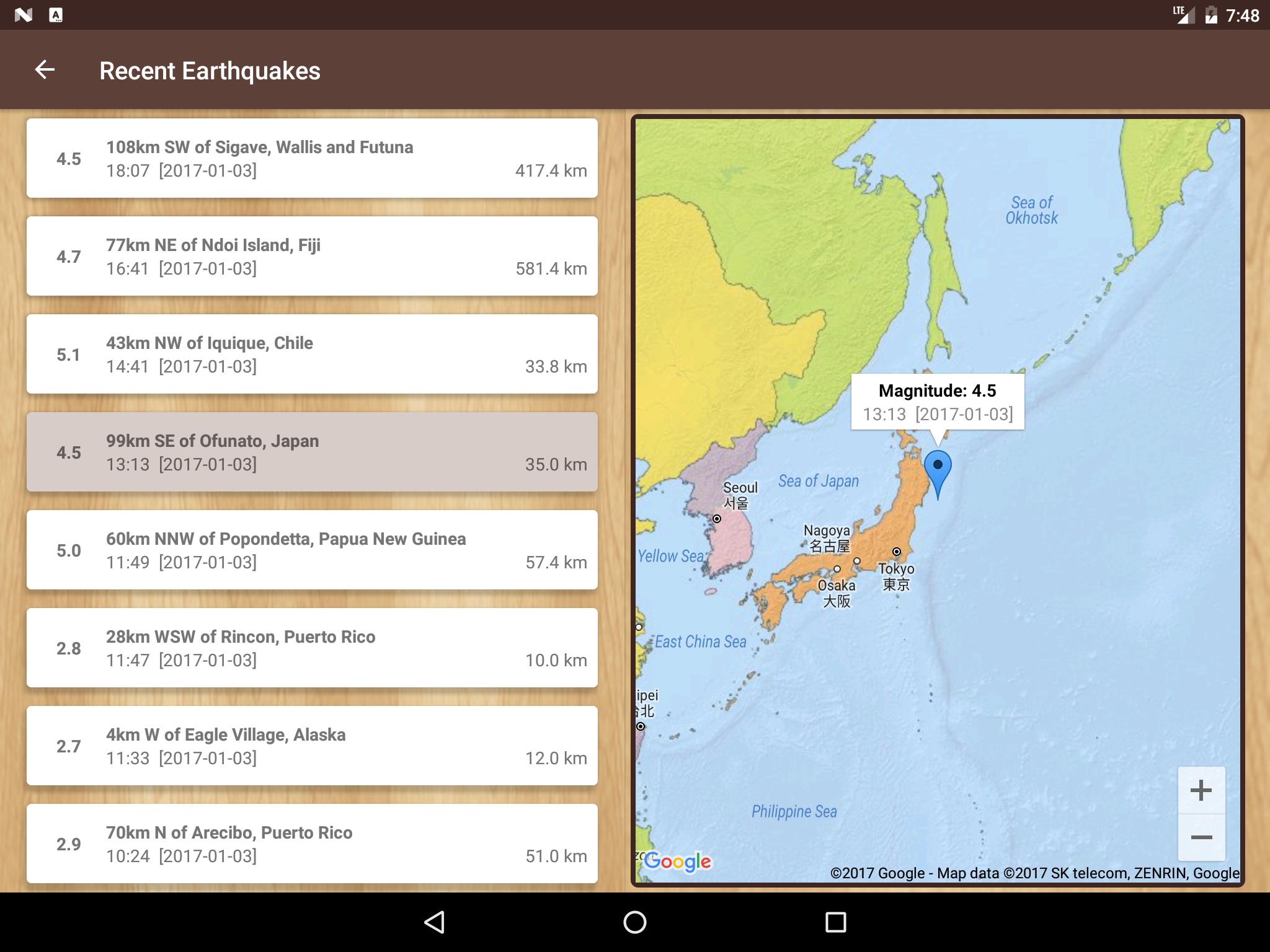Viewport: 1270px width, 952px height.
Task: Tap magnitude 2.9 in Arecibo row
Action: [68, 844]
